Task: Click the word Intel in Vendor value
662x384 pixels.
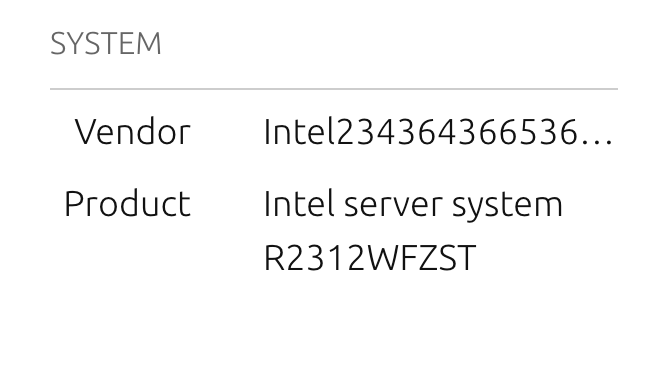Action: 300,132
